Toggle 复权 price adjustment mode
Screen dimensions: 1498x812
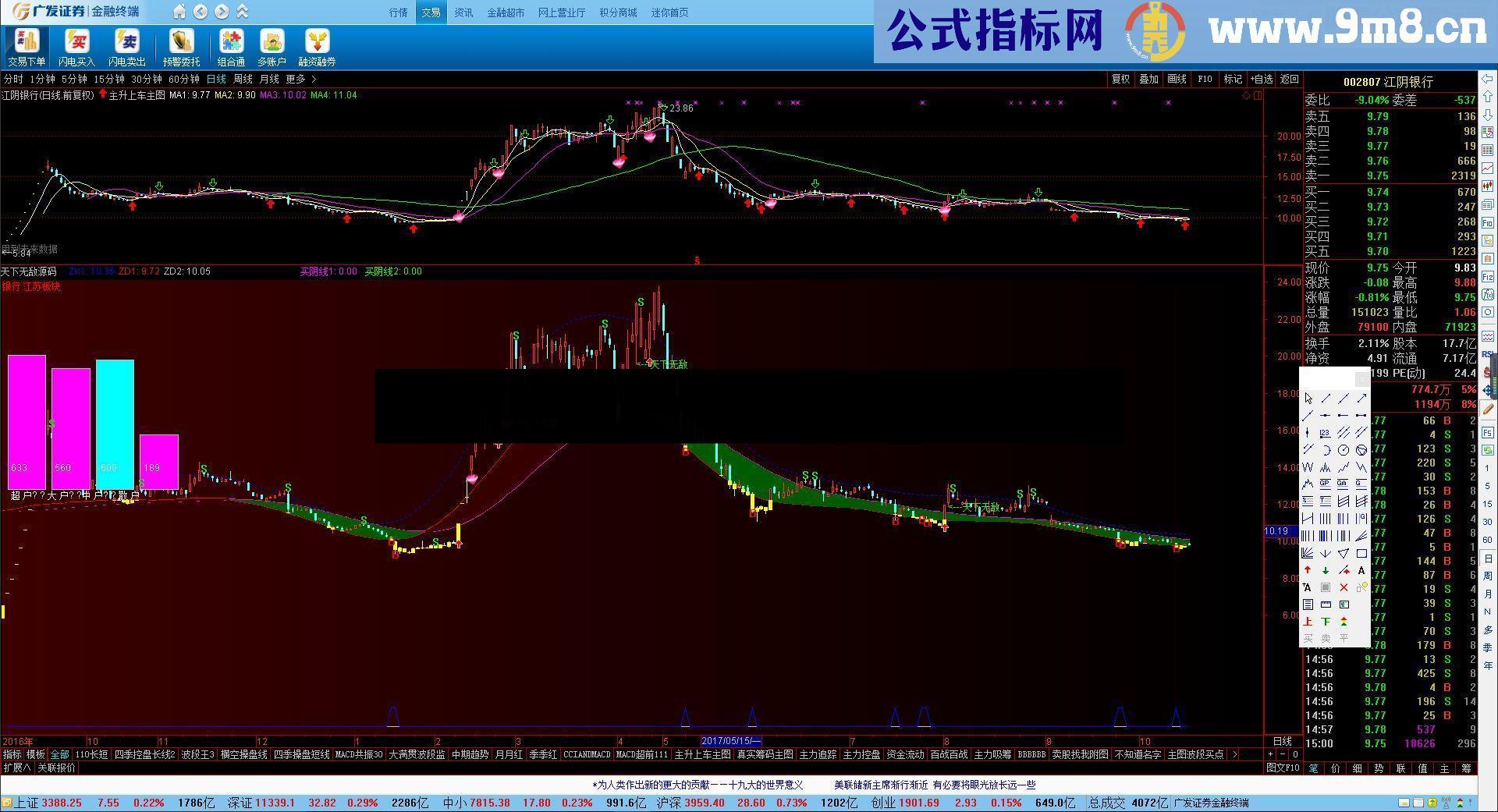tap(1121, 79)
